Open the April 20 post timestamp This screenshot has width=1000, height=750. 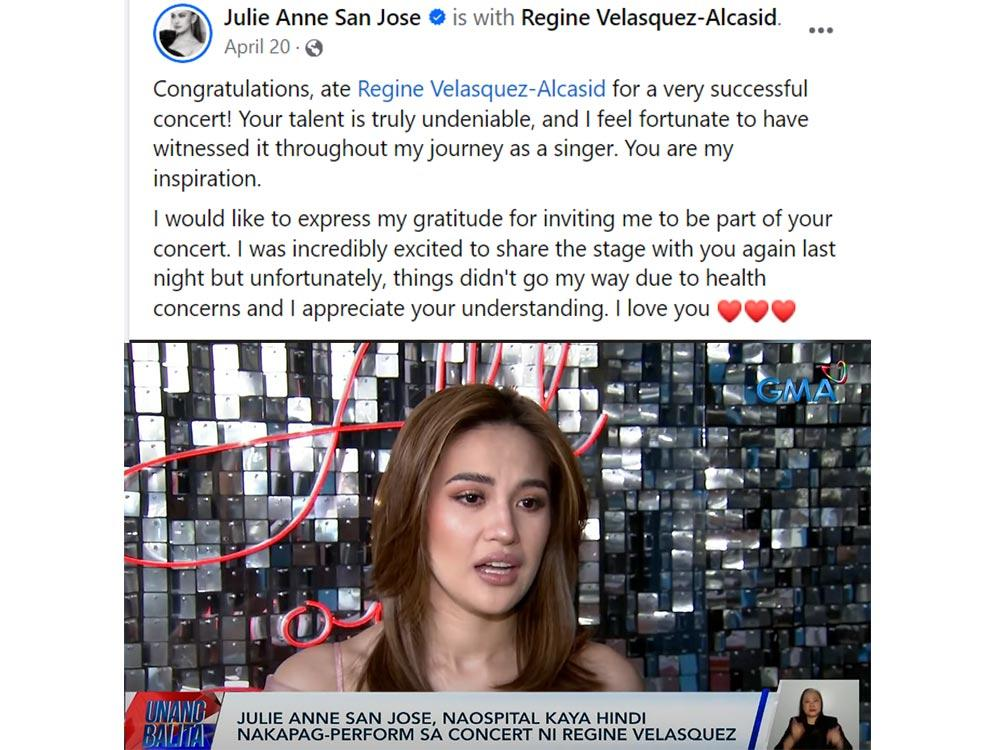click(x=257, y=47)
